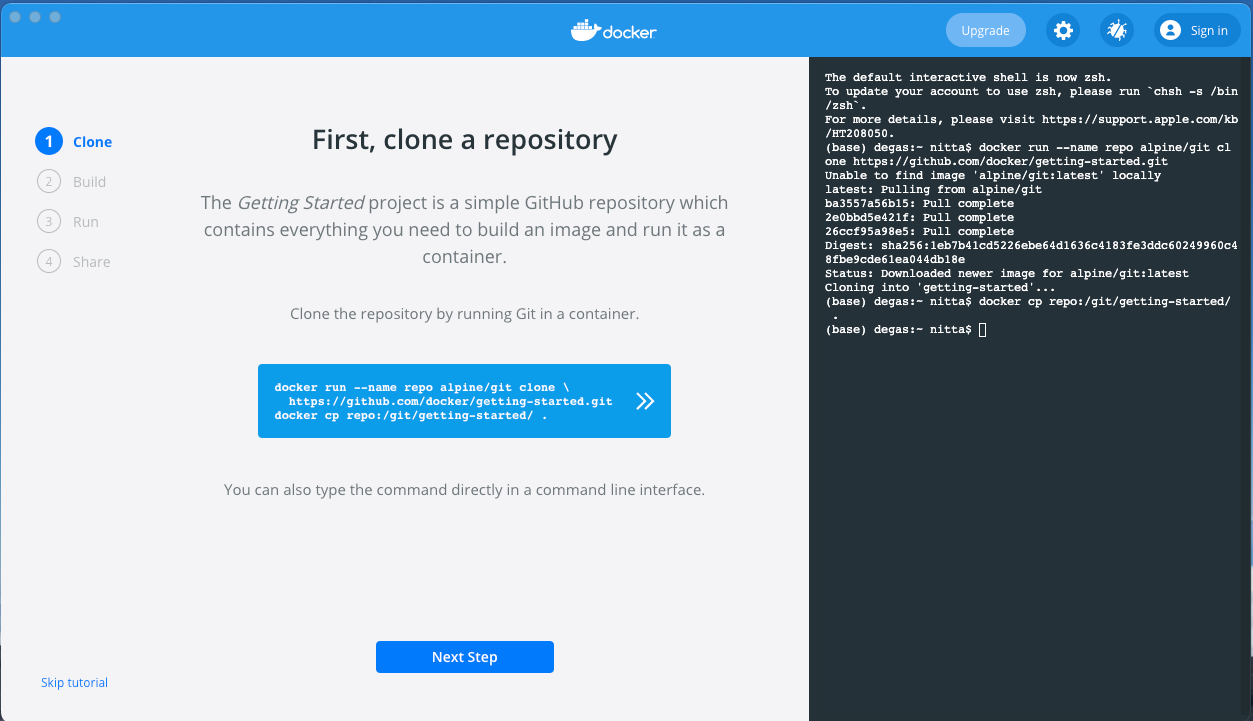Jump to the Share step
The width and height of the screenshot is (1253, 721).
pos(91,262)
